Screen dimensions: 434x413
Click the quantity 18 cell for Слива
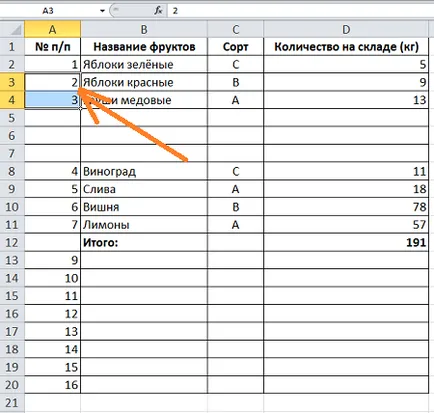[346, 189]
